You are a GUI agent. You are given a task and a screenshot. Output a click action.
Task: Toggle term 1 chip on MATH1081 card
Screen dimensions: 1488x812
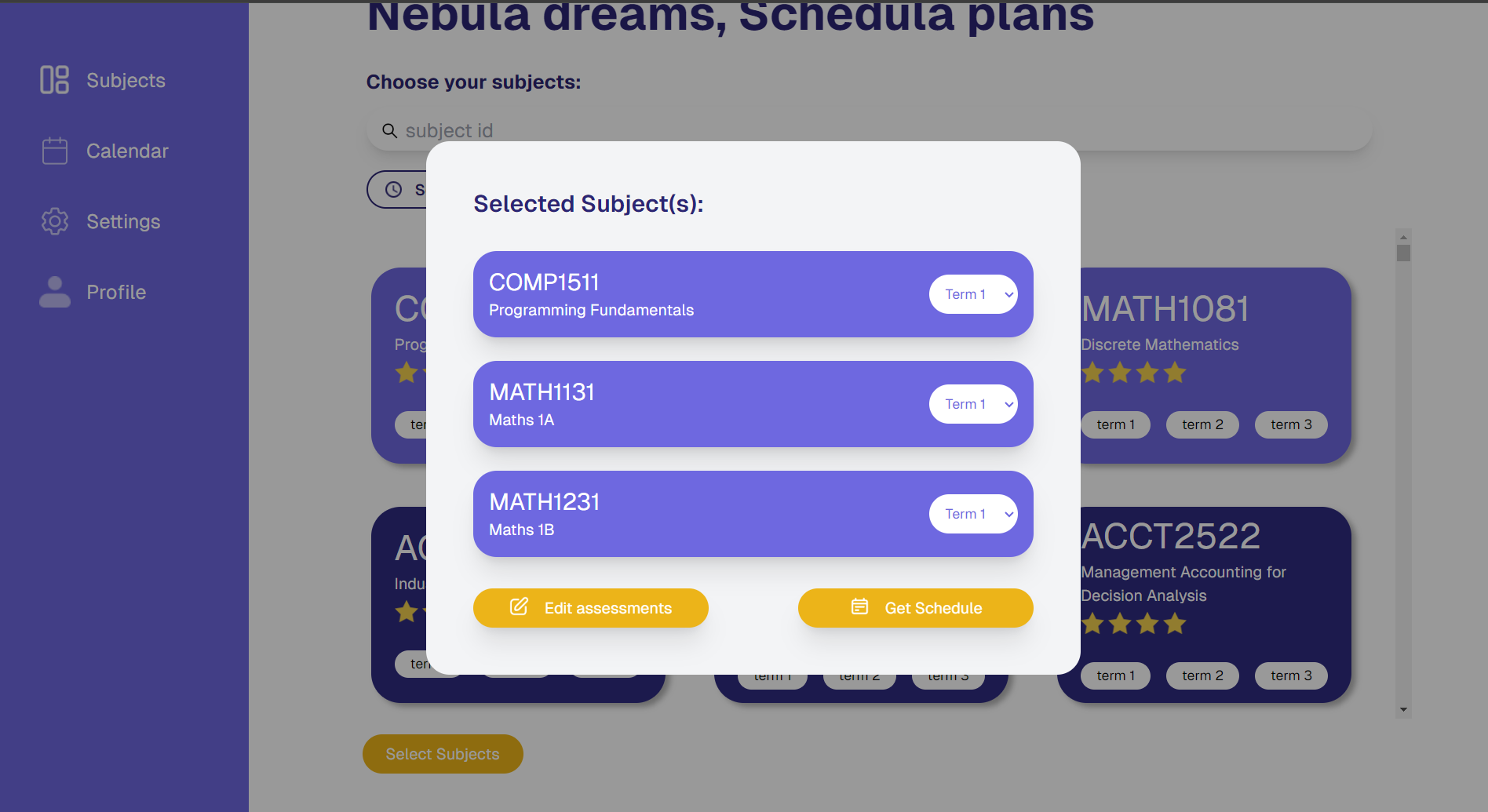(x=1115, y=424)
